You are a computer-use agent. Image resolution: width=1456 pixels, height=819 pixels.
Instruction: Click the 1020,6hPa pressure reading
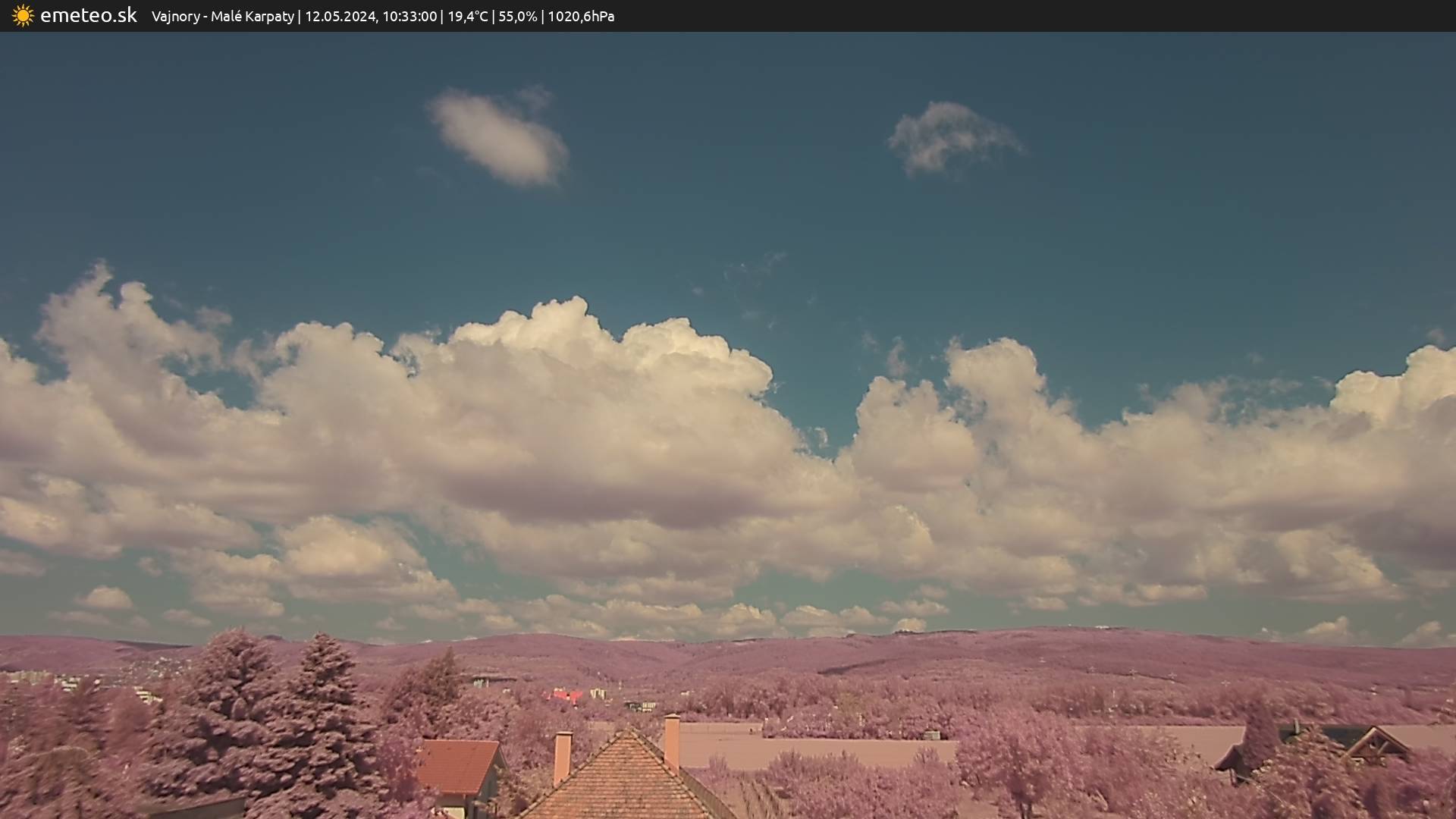click(x=581, y=17)
